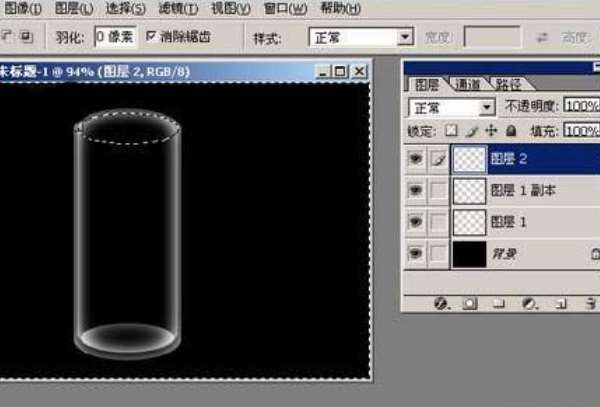The width and height of the screenshot is (600, 407).
Task: Click the create new layer icon
Action: pos(561,304)
